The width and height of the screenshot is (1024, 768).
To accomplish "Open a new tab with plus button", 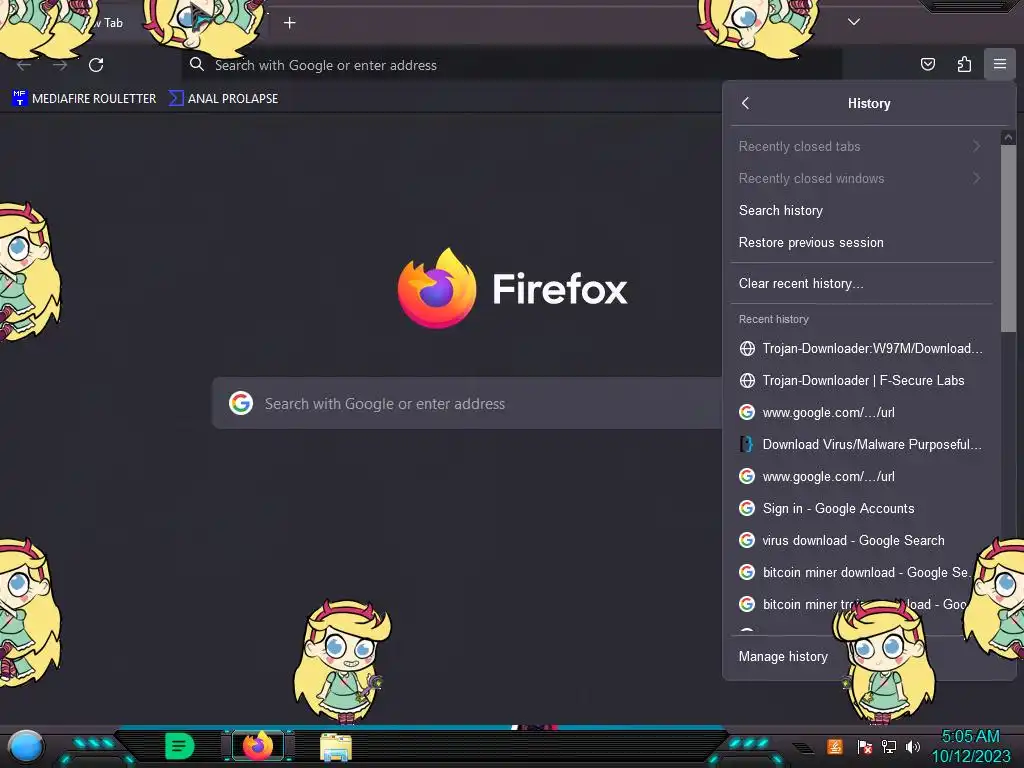I will point(289,23).
